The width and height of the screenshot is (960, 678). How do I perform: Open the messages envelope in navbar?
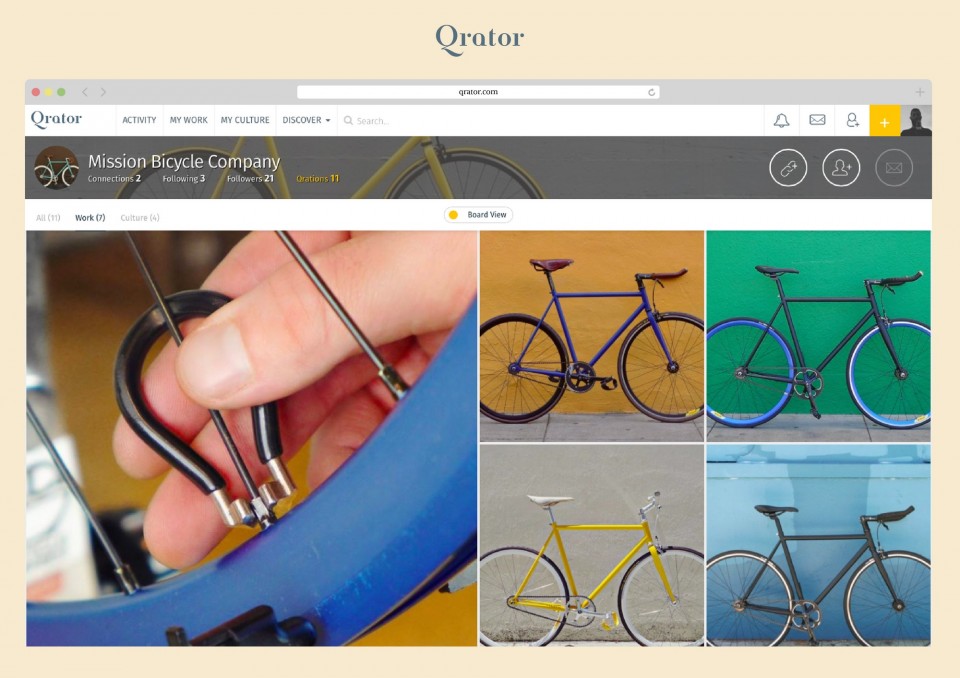pos(817,120)
